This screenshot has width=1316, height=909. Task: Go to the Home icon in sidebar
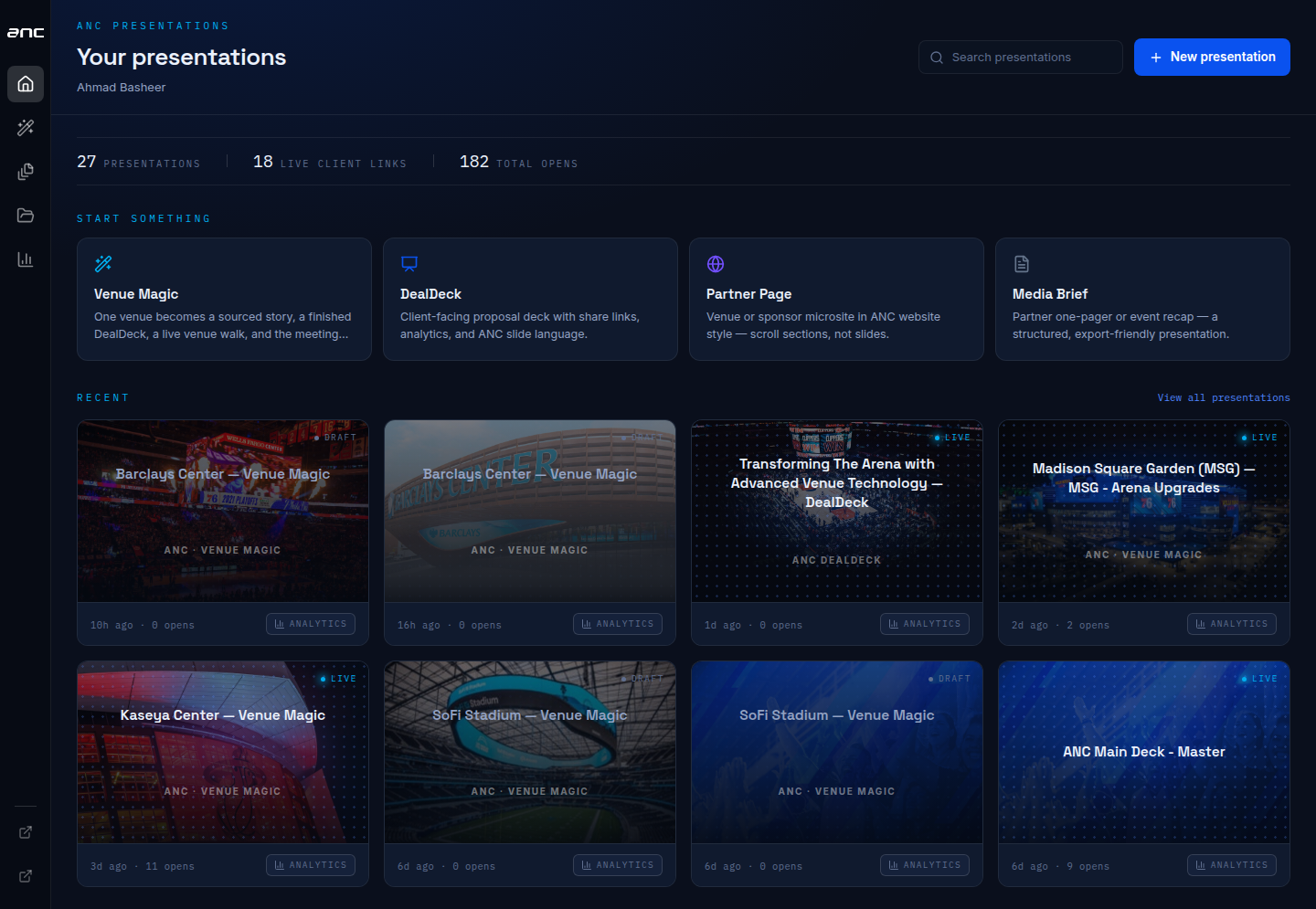click(x=26, y=84)
